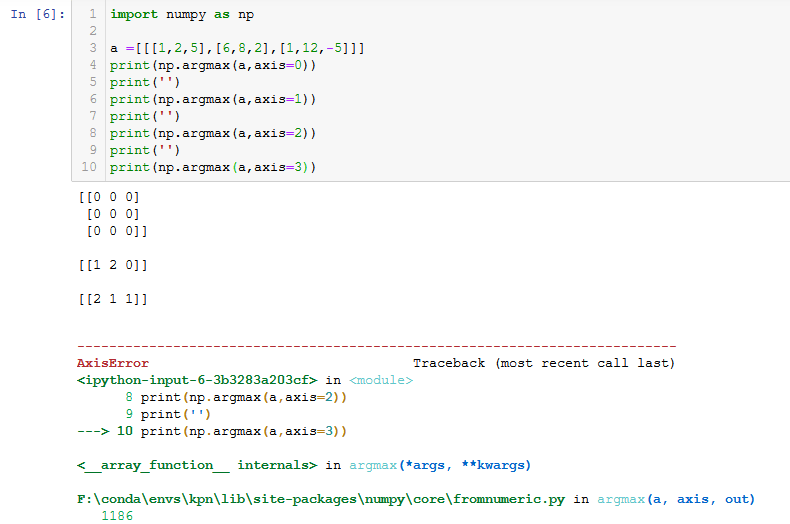Click the output '[[1 2 0]]'
This screenshot has width=790, height=524.
click(113, 265)
